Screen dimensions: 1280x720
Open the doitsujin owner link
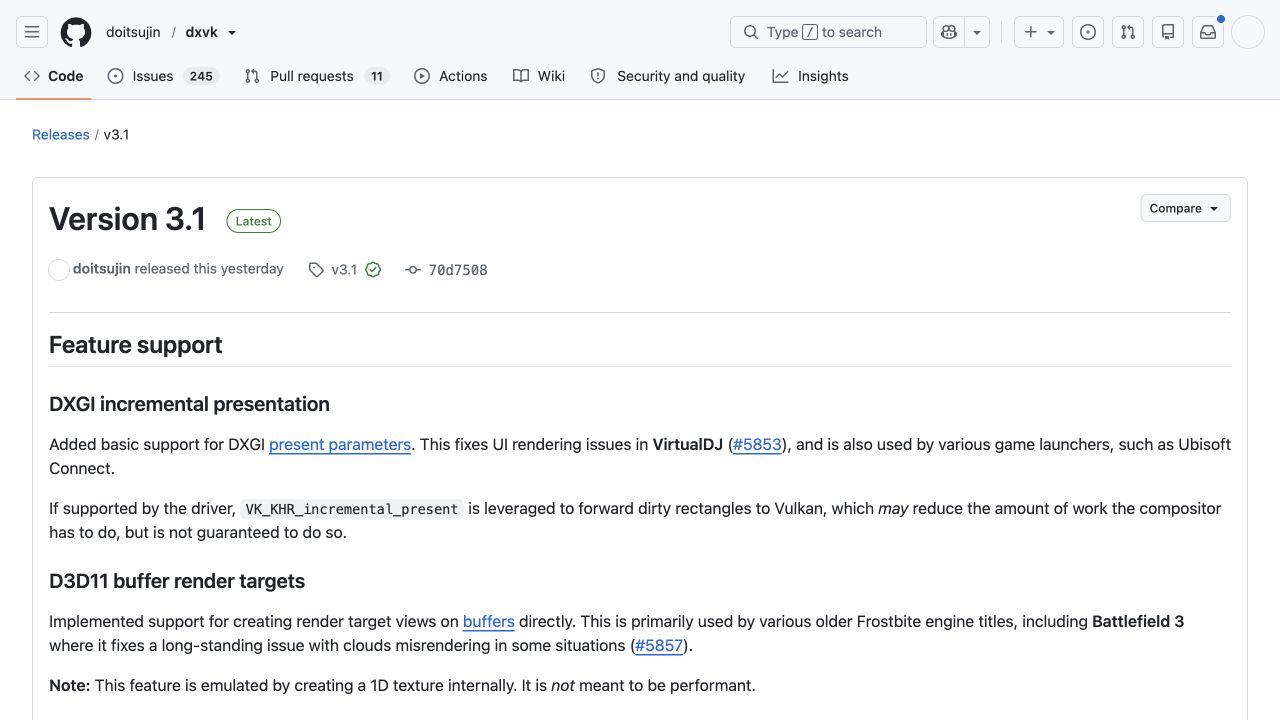(133, 32)
